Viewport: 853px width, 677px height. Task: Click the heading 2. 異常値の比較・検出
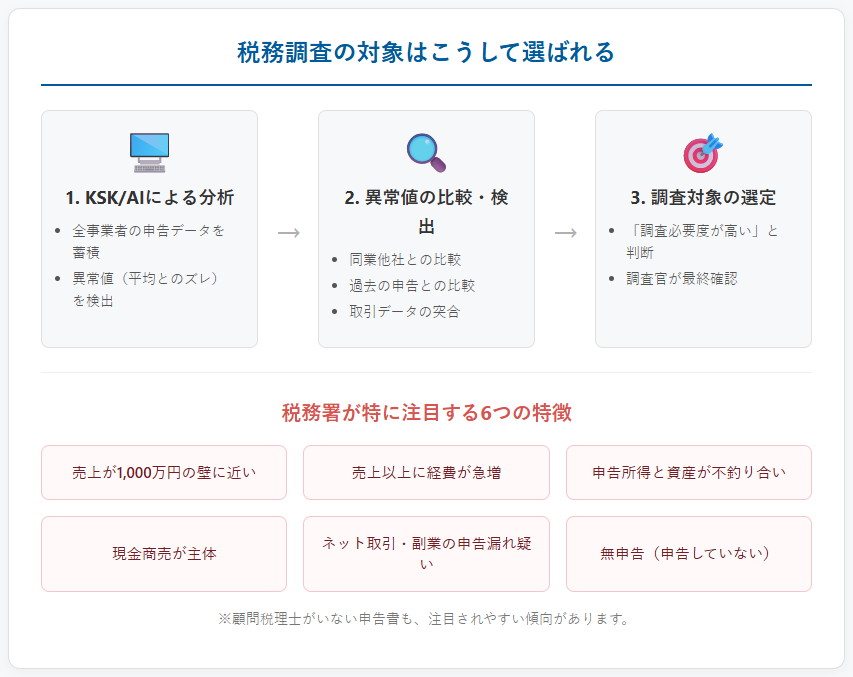coord(426,210)
